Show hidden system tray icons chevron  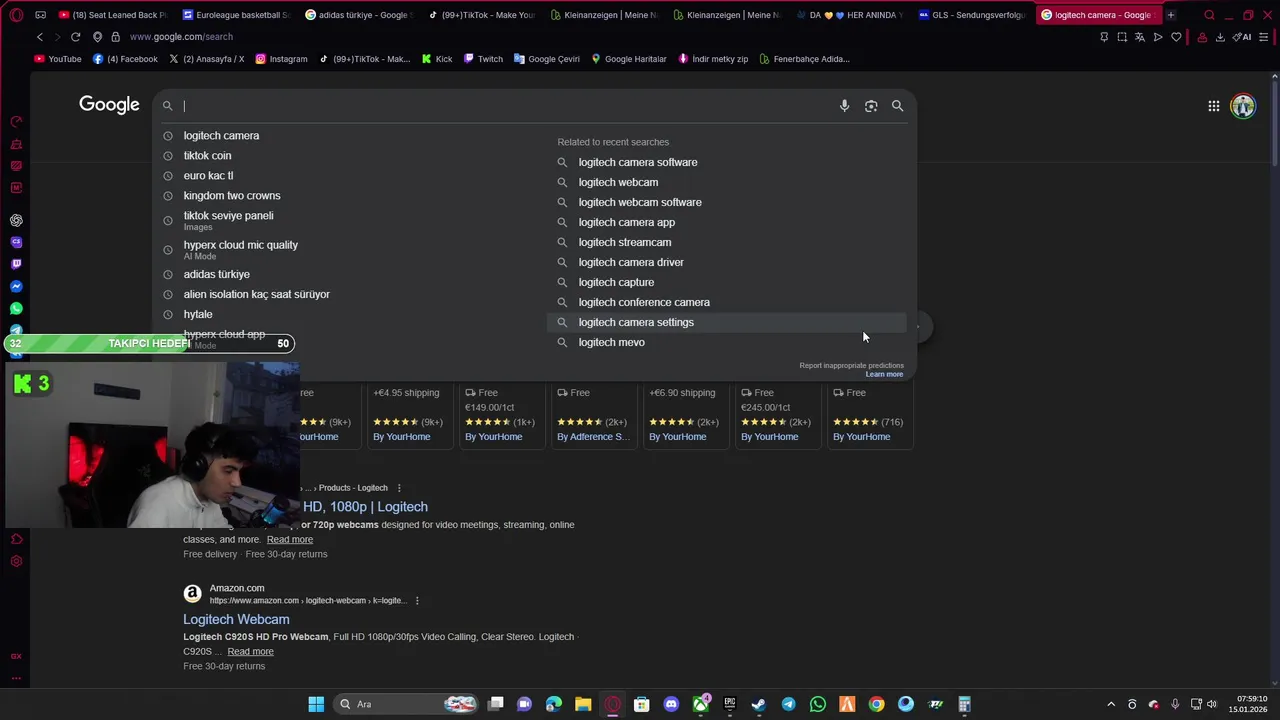click(x=1110, y=704)
